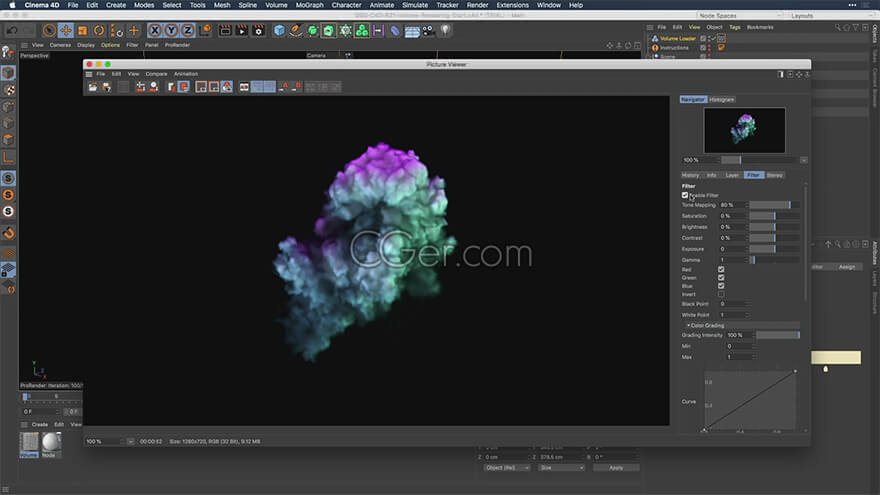880x495 pixels.
Task: Open the Size dropdown in coordinates panel
Action: (561, 468)
